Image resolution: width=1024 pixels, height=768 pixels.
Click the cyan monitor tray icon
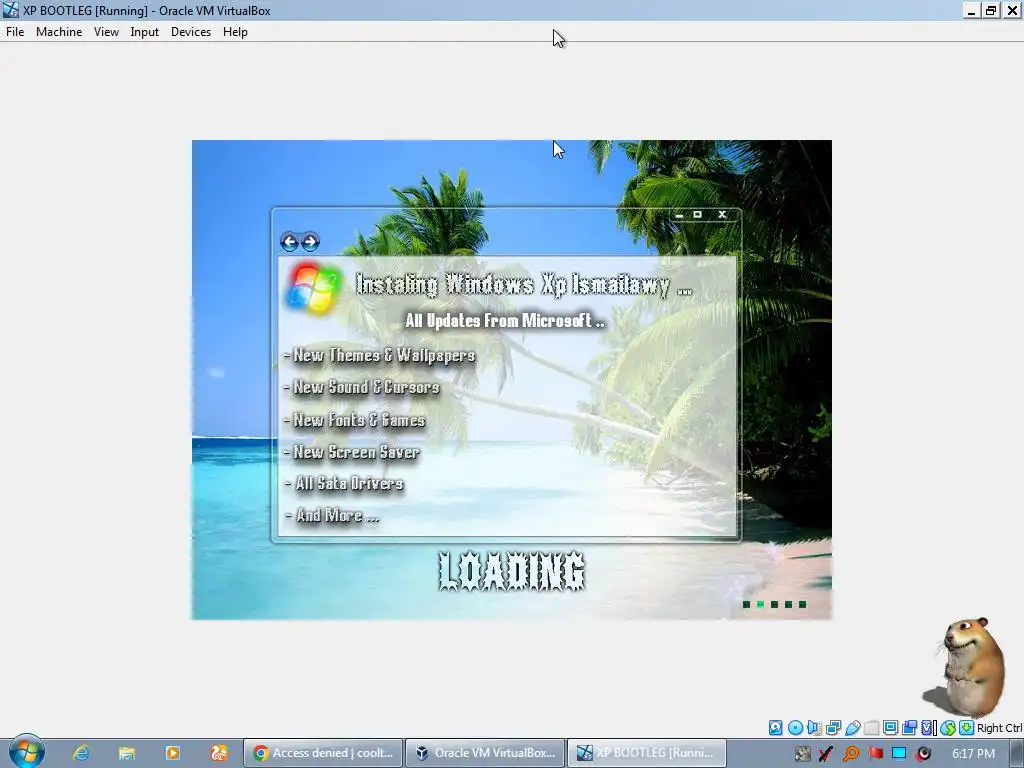[899, 753]
